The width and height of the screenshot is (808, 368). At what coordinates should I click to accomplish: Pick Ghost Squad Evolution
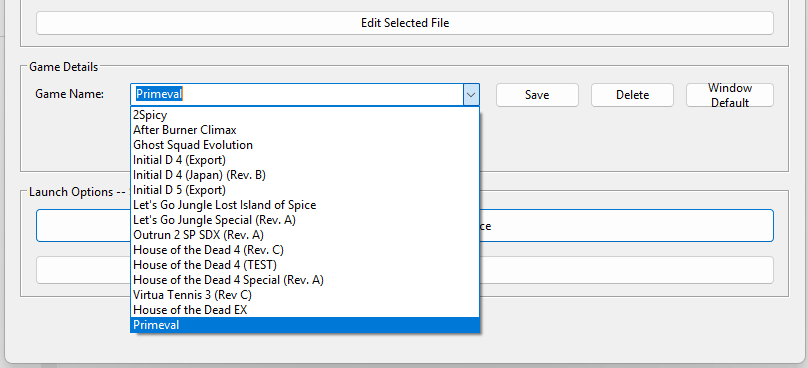(305, 145)
